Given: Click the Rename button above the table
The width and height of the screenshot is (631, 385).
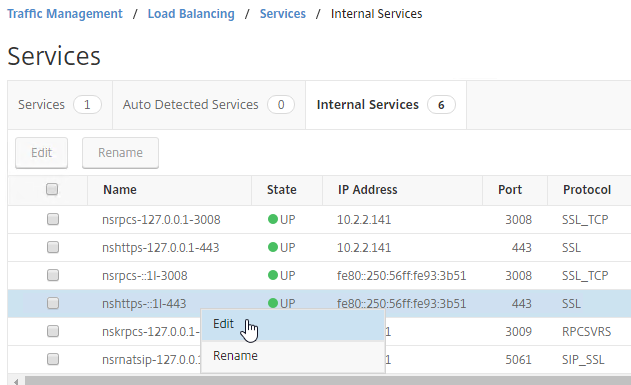Looking at the screenshot, I should (x=120, y=153).
